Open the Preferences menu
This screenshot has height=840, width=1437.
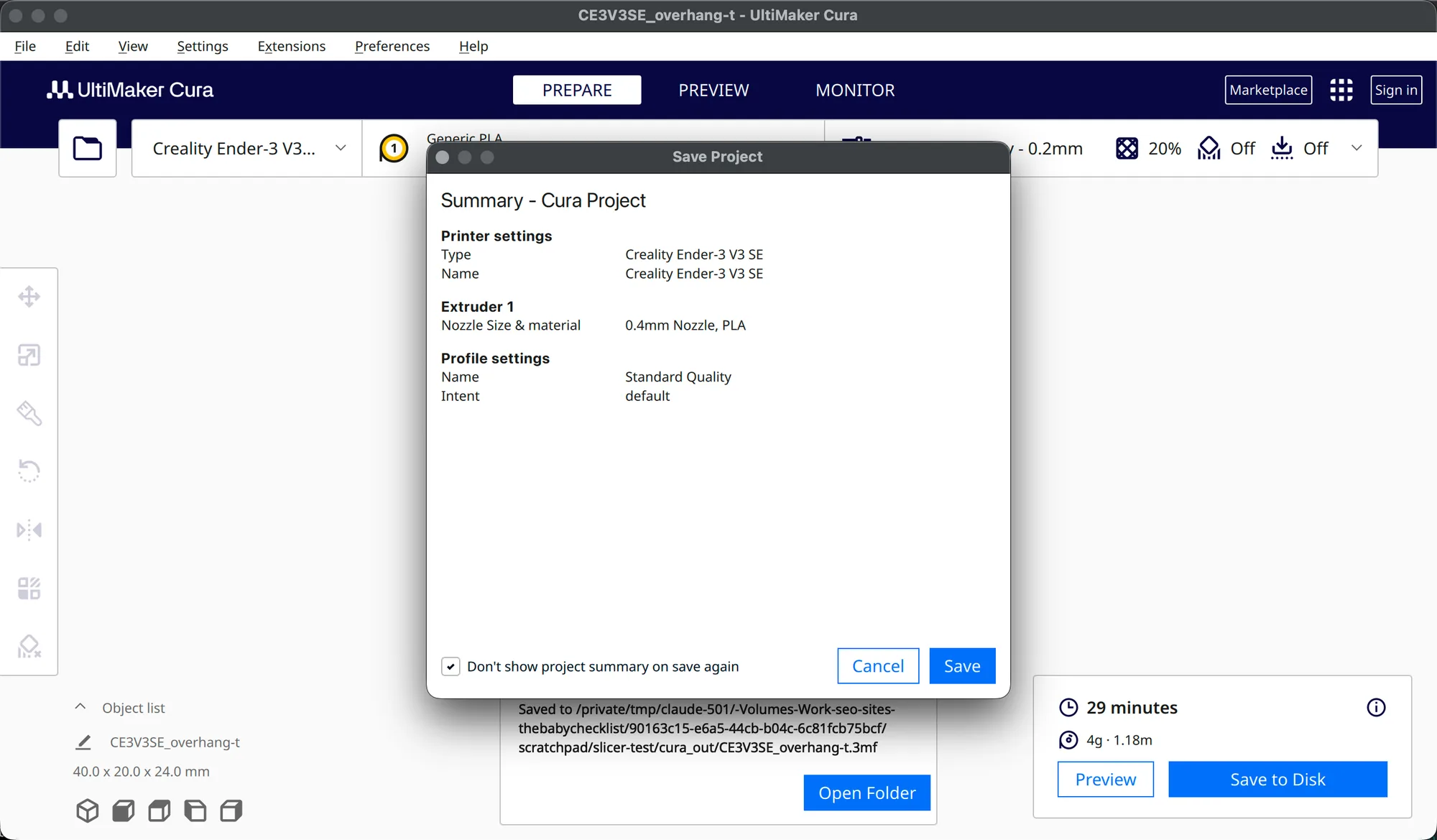(392, 46)
